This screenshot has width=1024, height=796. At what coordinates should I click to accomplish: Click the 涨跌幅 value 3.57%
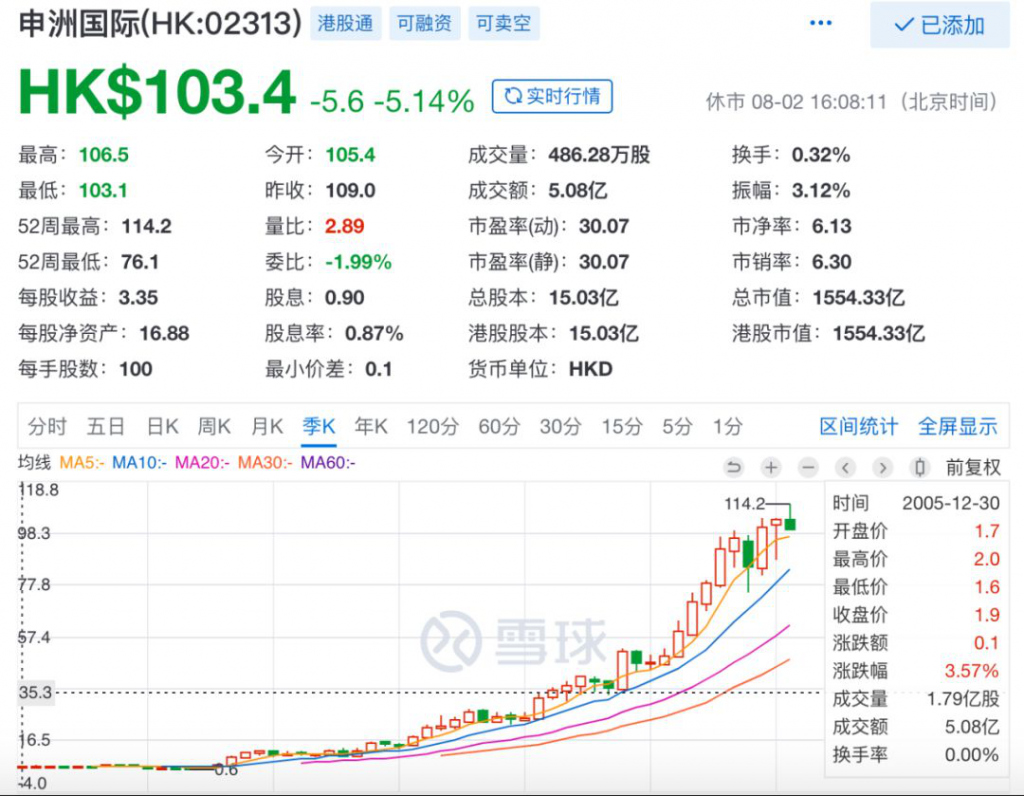coord(972,671)
